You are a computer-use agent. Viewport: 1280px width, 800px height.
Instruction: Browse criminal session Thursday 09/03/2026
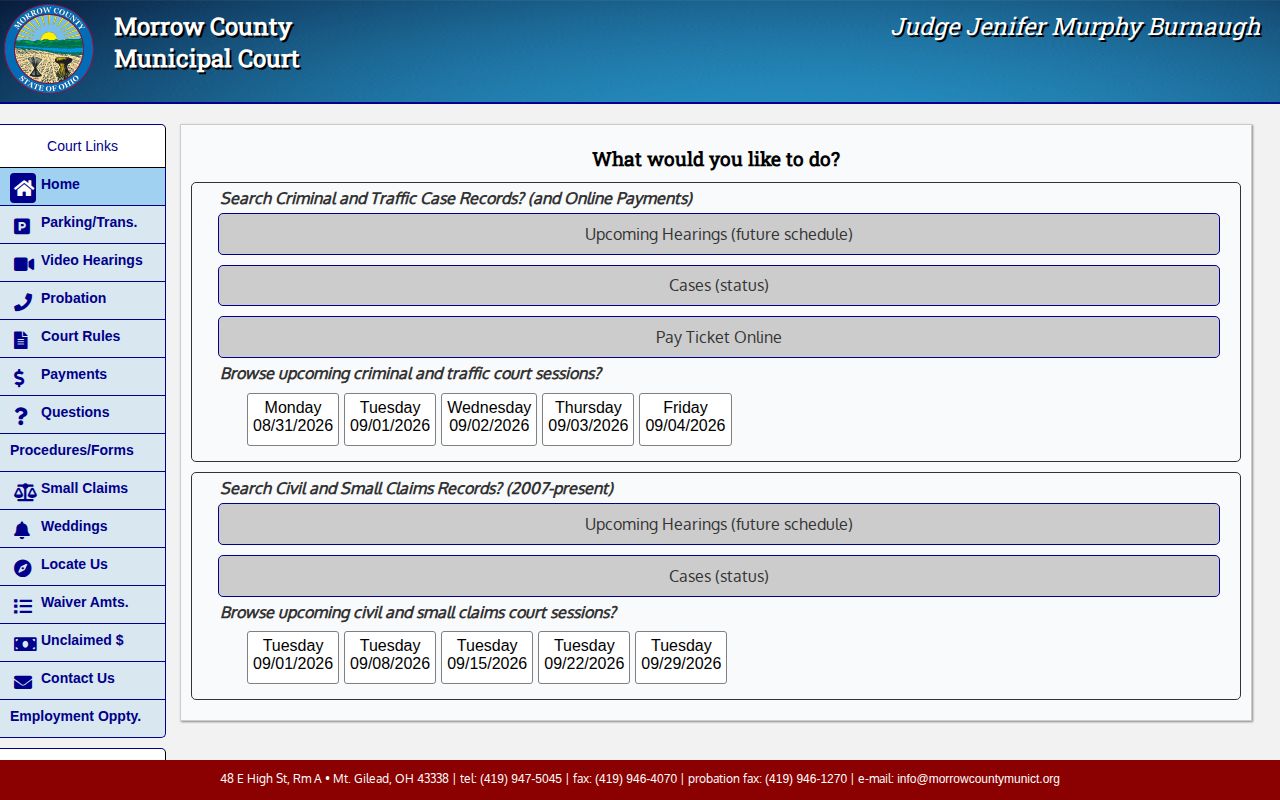588,419
